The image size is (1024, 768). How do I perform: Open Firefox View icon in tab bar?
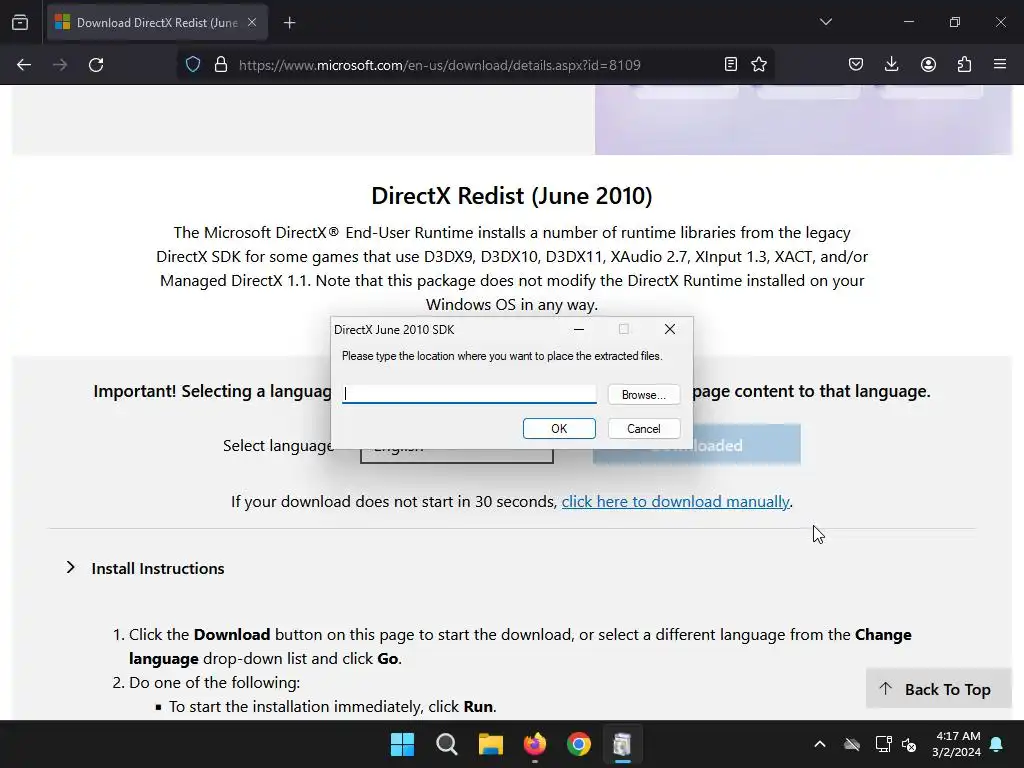[20, 22]
